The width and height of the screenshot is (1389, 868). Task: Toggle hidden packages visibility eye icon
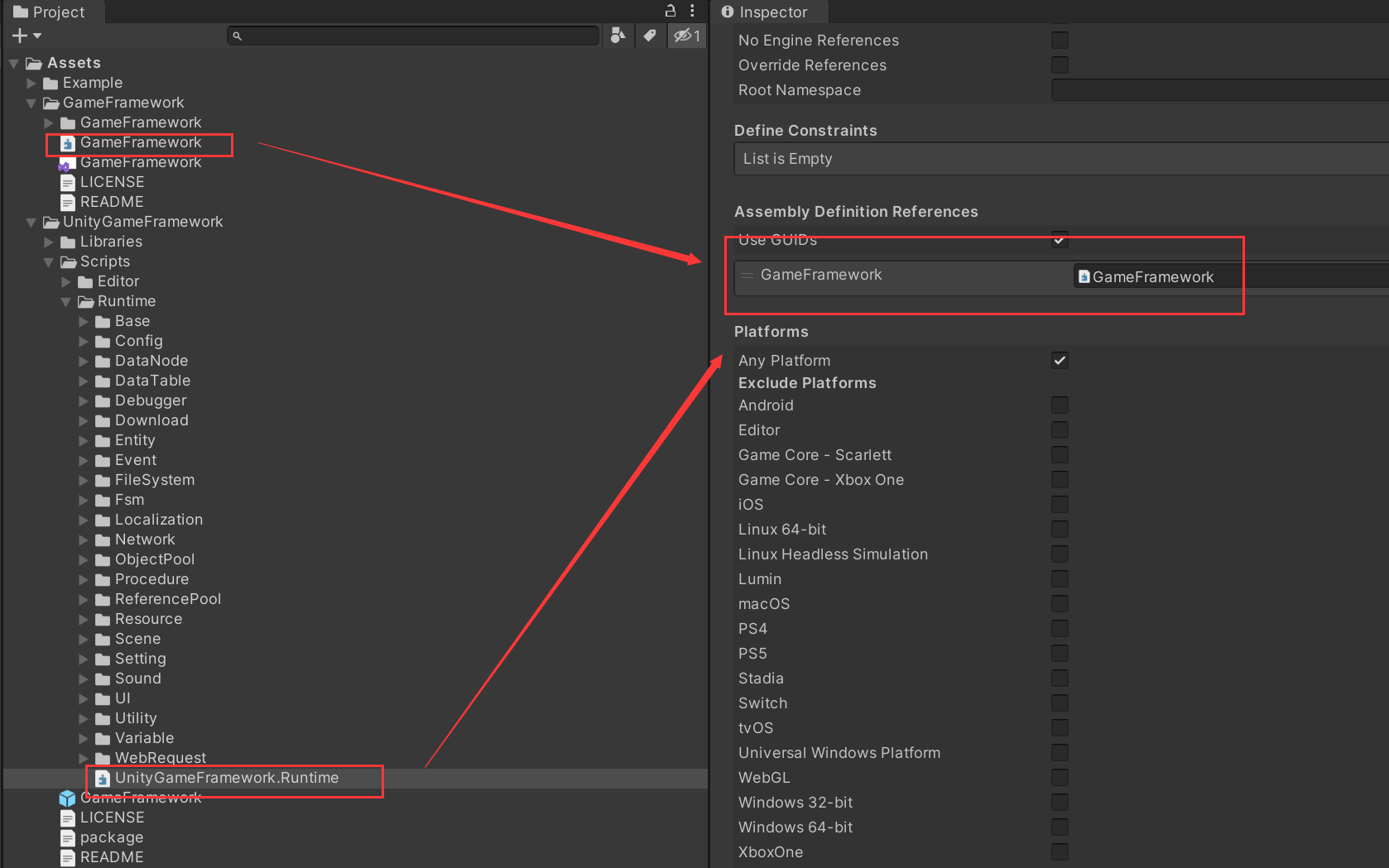point(687,36)
